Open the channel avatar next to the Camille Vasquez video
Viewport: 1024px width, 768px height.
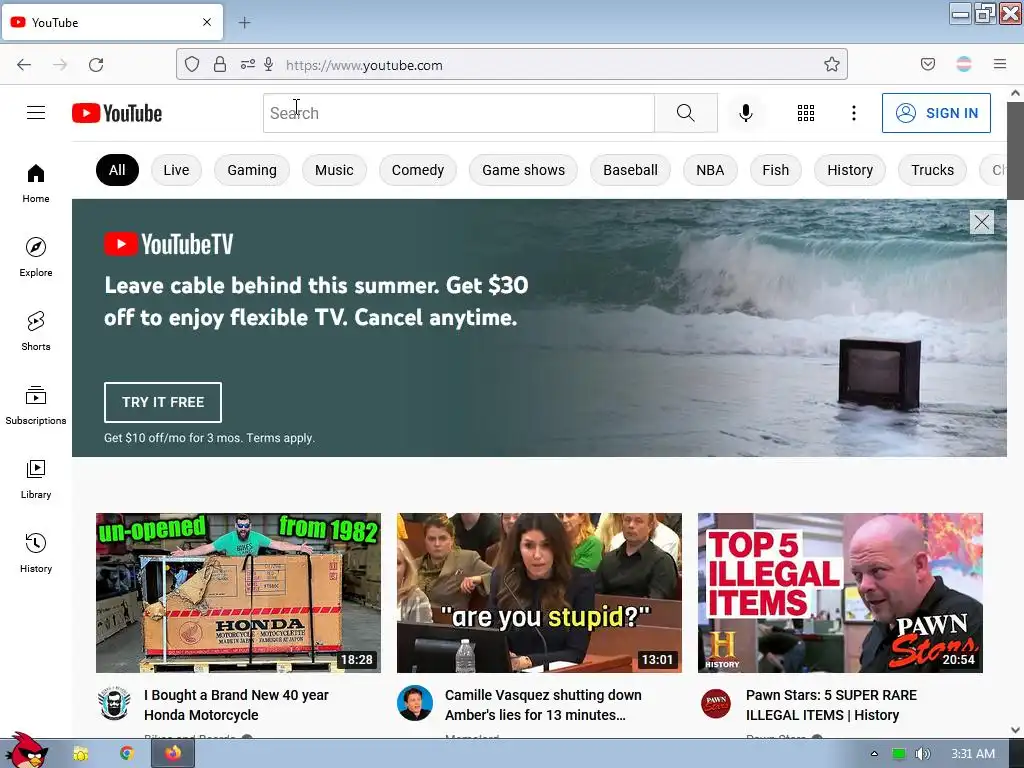[x=415, y=703]
